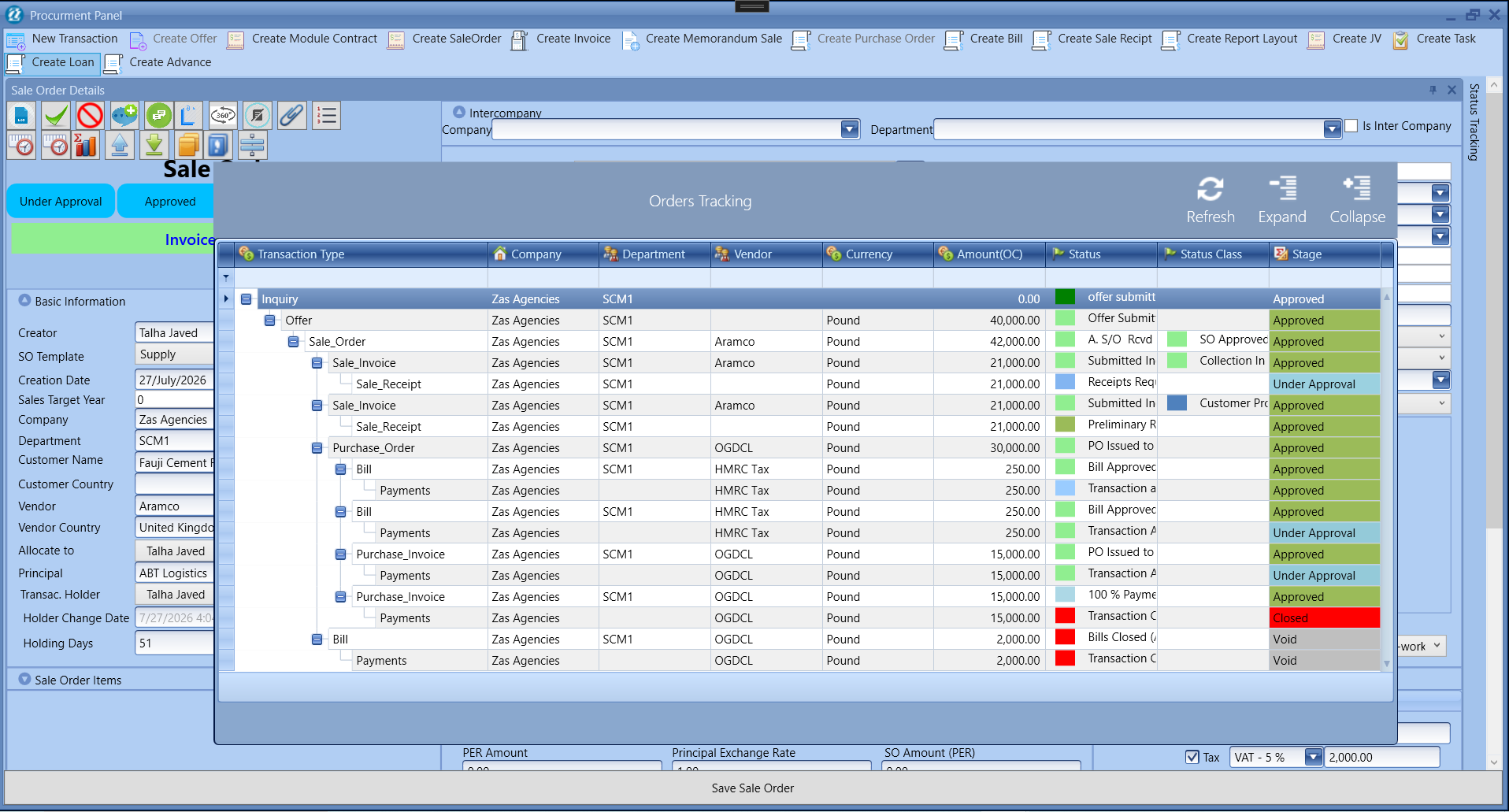Click the green checkmark approve icon
Viewport: 1509px width, 812px height.
(56, 116)
